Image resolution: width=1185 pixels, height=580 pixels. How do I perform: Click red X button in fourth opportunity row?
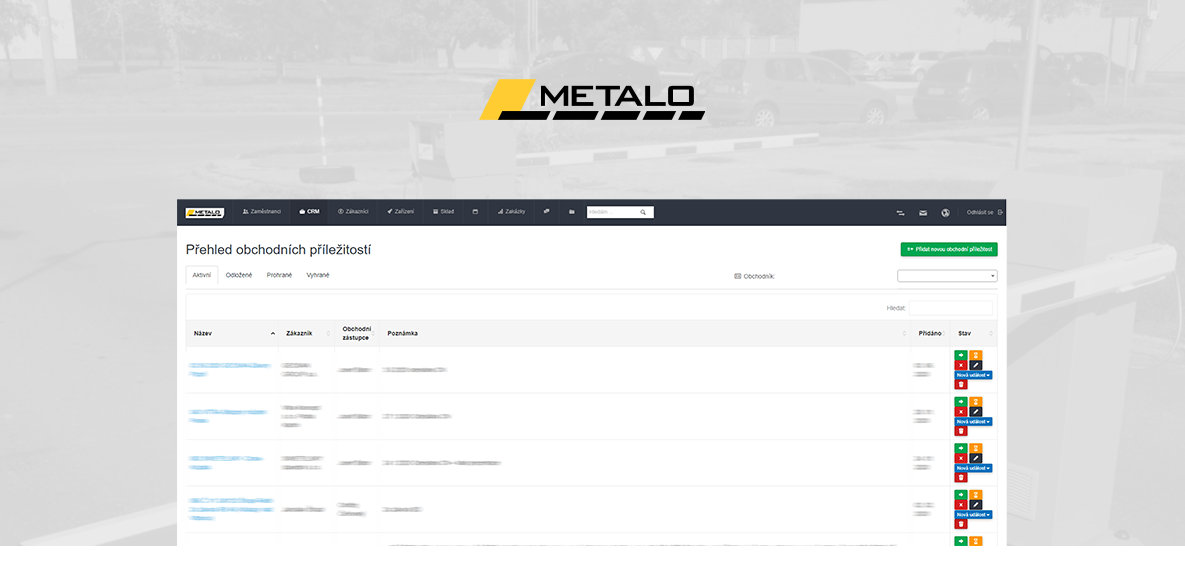961,504
